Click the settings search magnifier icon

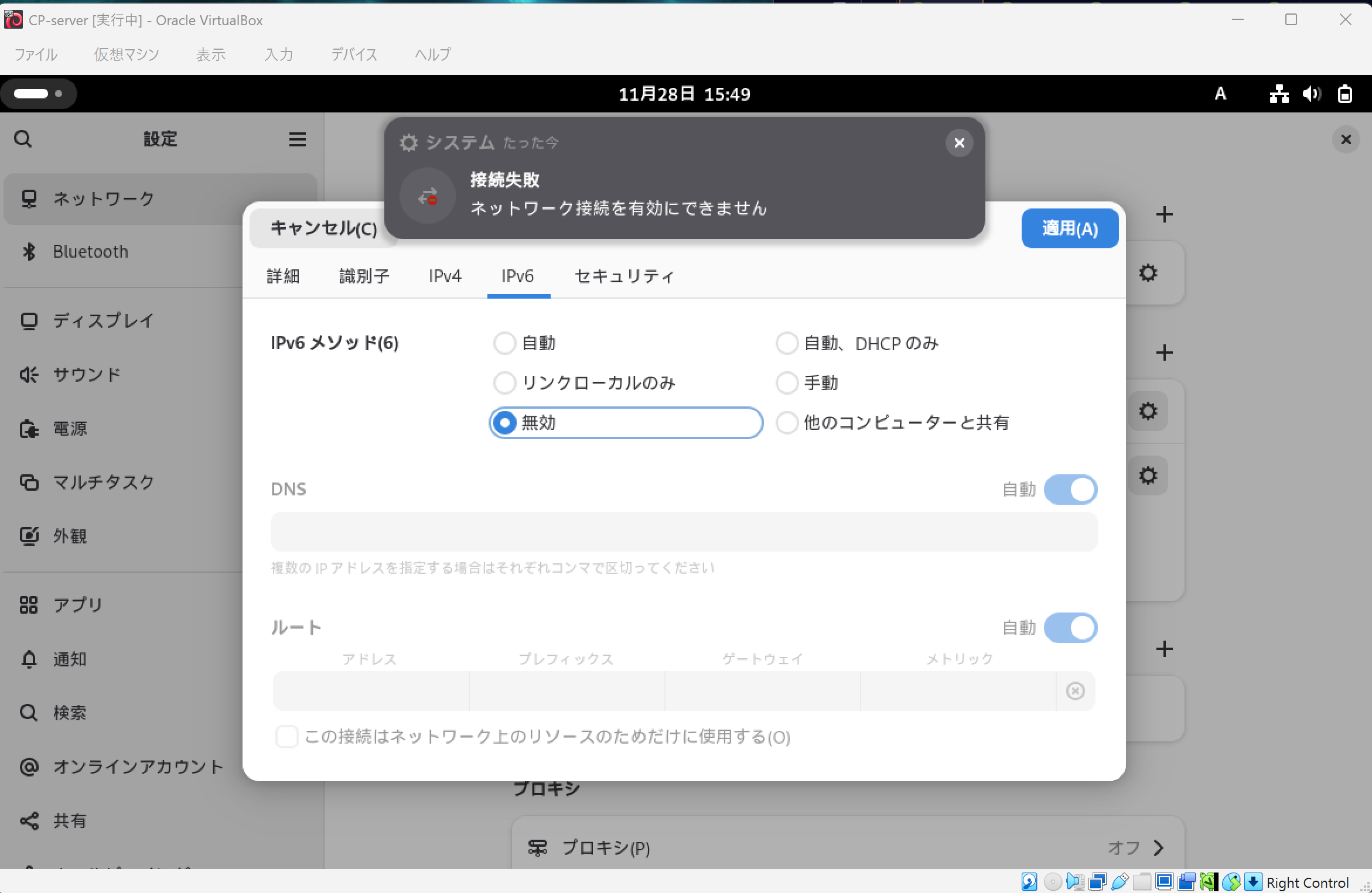click(23, 139)
